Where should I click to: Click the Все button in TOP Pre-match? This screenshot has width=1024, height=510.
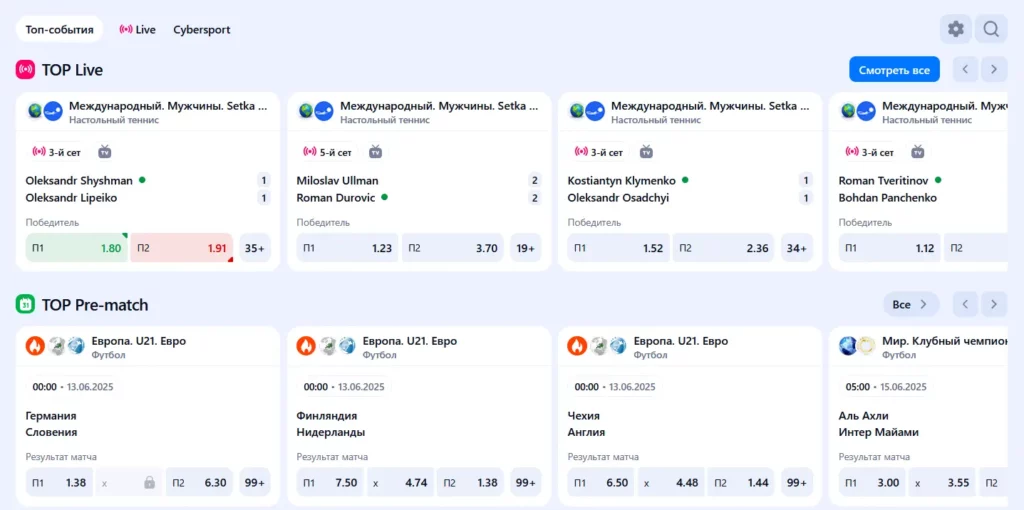tap(910, 304)
